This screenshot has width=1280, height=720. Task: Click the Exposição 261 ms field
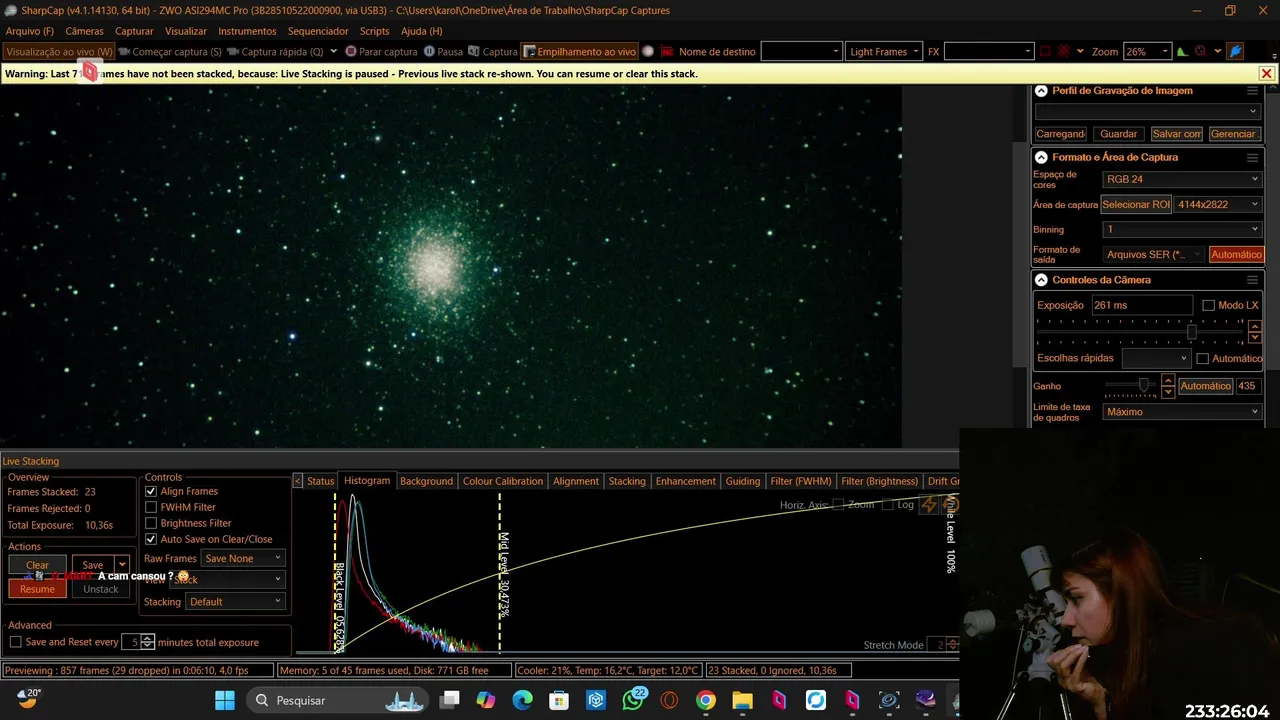pos(1141,305)
